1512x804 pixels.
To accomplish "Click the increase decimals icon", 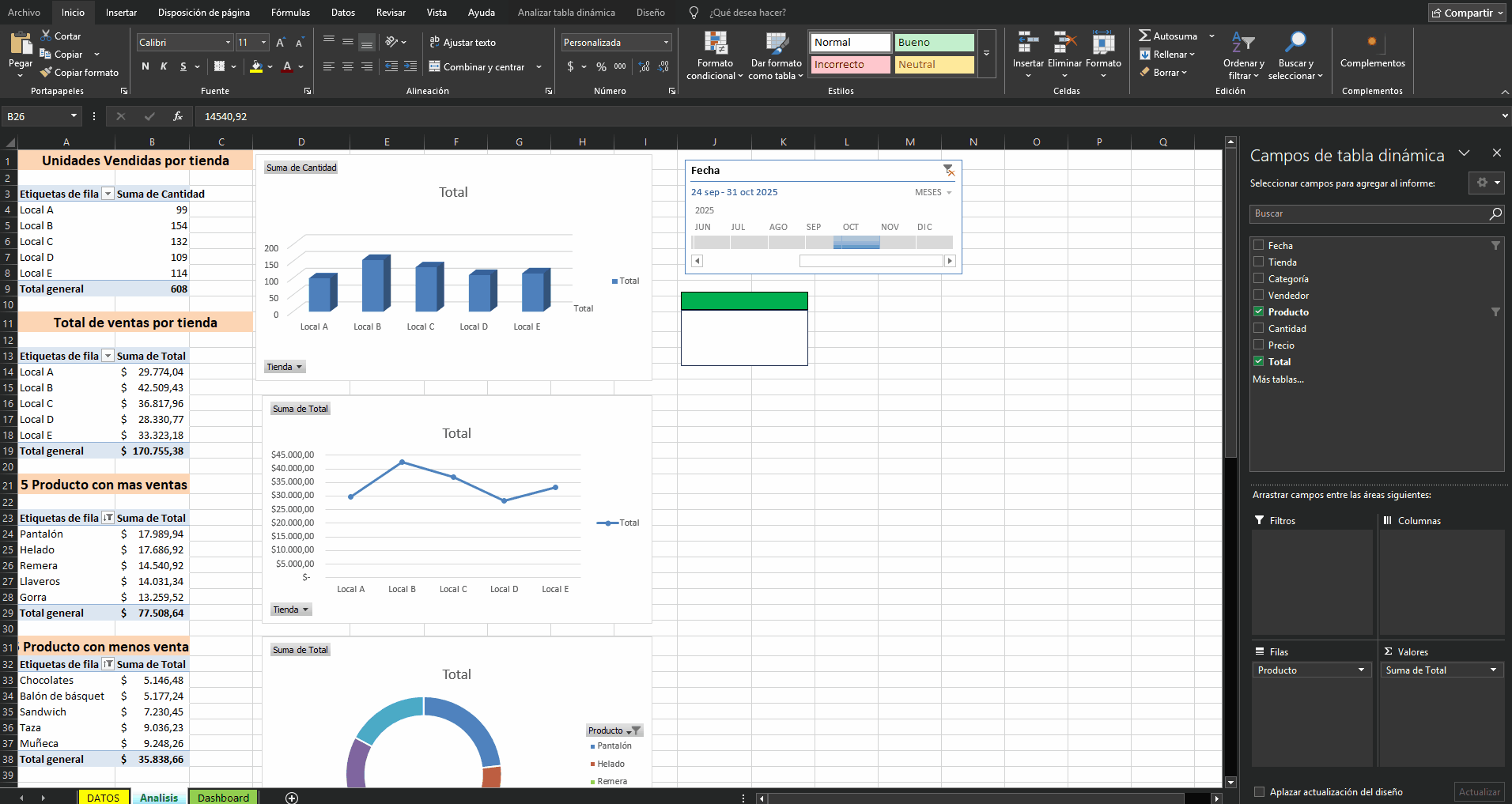I will point(644,66).
